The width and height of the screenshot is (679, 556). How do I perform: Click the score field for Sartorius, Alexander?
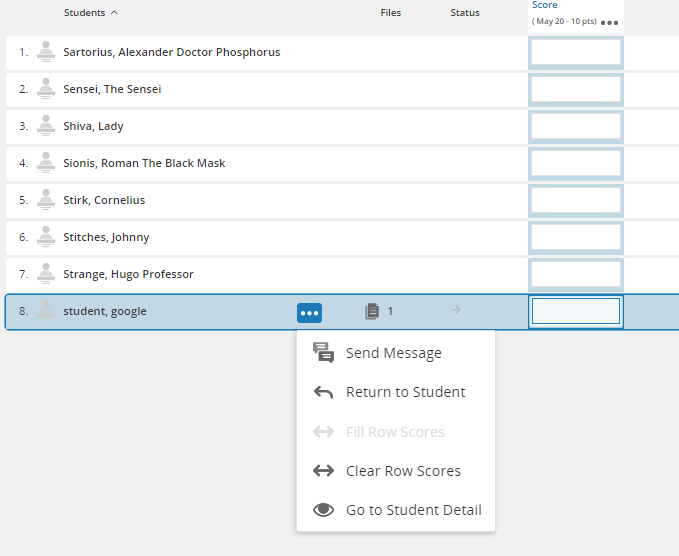coord(575,52)
